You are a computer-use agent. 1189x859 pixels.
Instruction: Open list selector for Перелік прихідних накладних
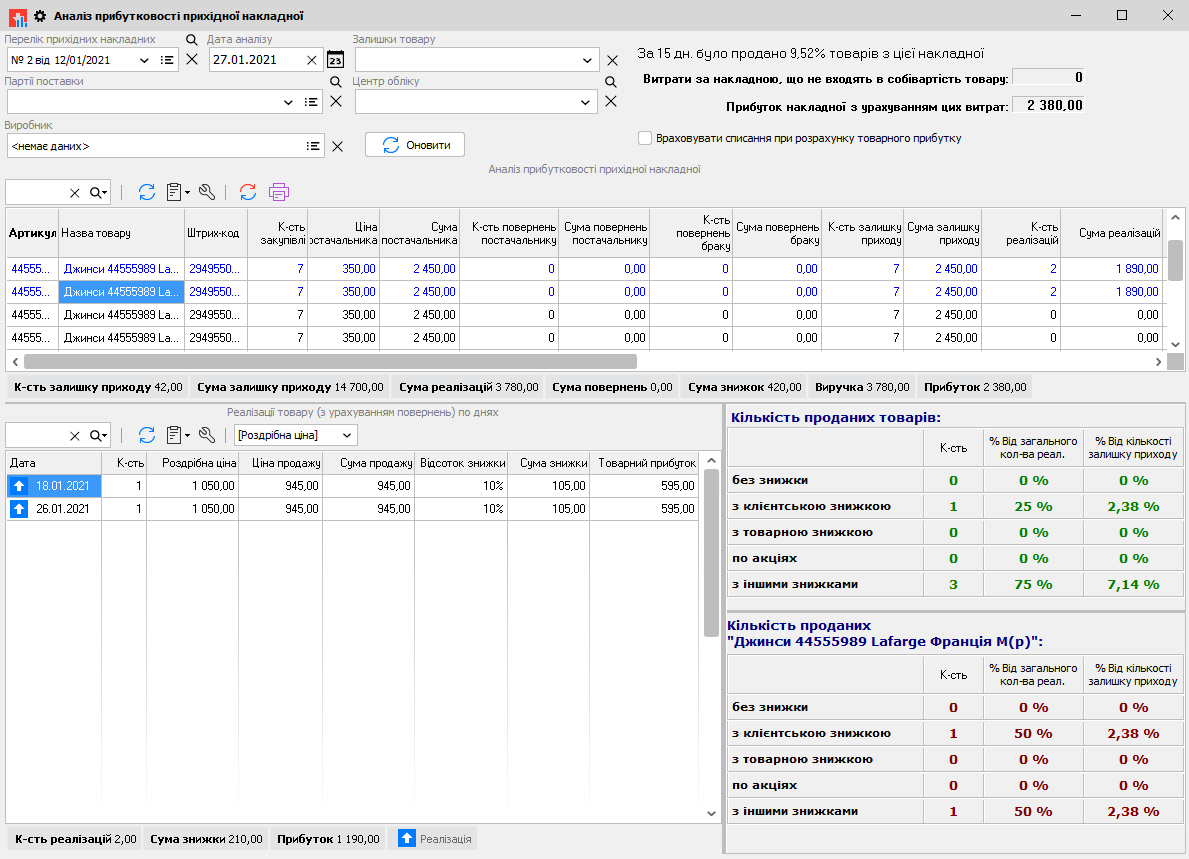167,60
